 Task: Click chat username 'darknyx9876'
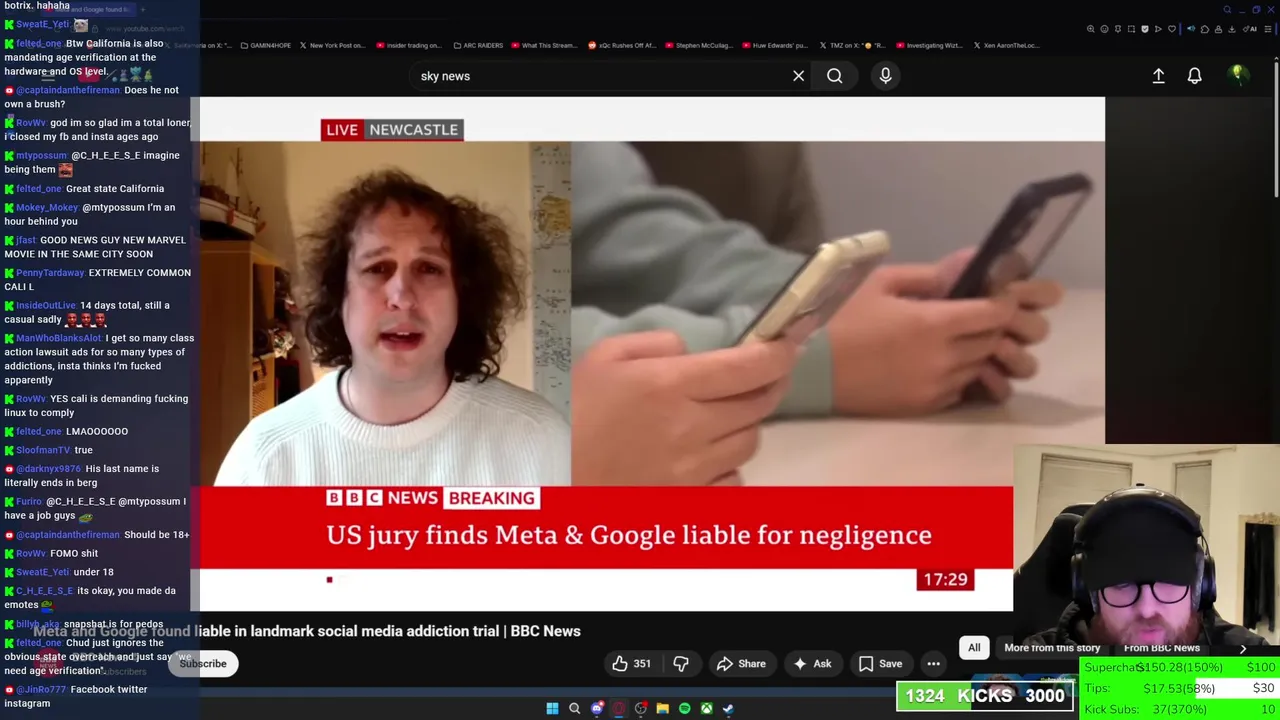click(48, 469)
